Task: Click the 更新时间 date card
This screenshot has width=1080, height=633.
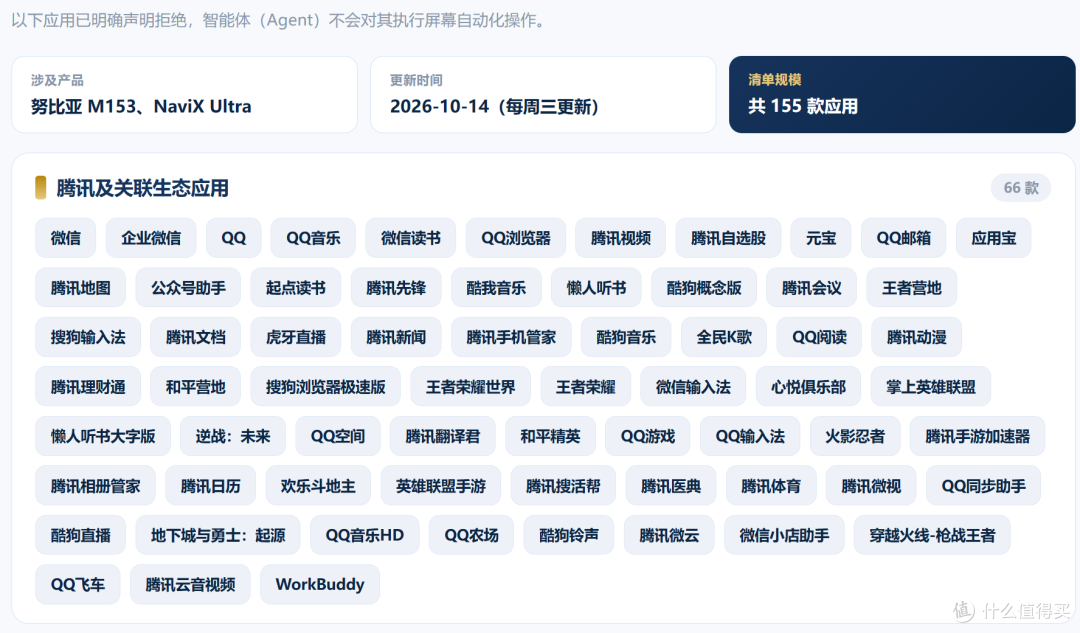Action: (543, 94)
